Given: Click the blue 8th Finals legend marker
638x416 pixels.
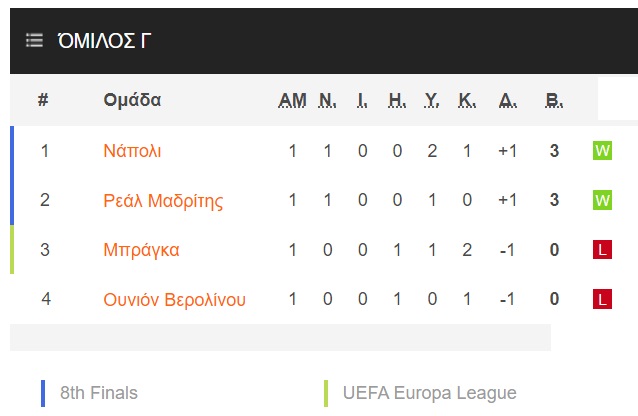Looking at the screenshot, I should pyautogui.click(x=43, y=393).
